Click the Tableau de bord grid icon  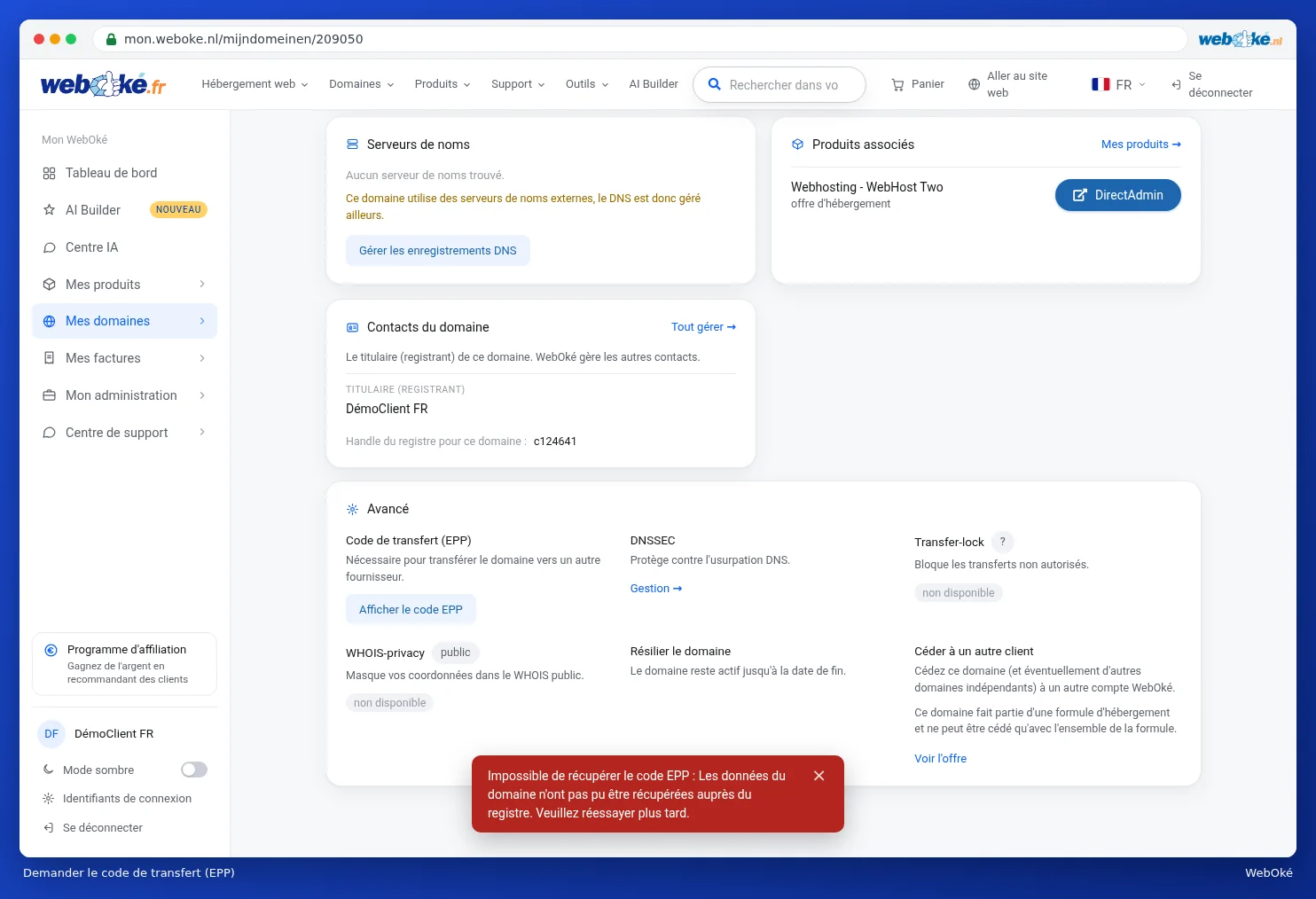coord(49,173)
